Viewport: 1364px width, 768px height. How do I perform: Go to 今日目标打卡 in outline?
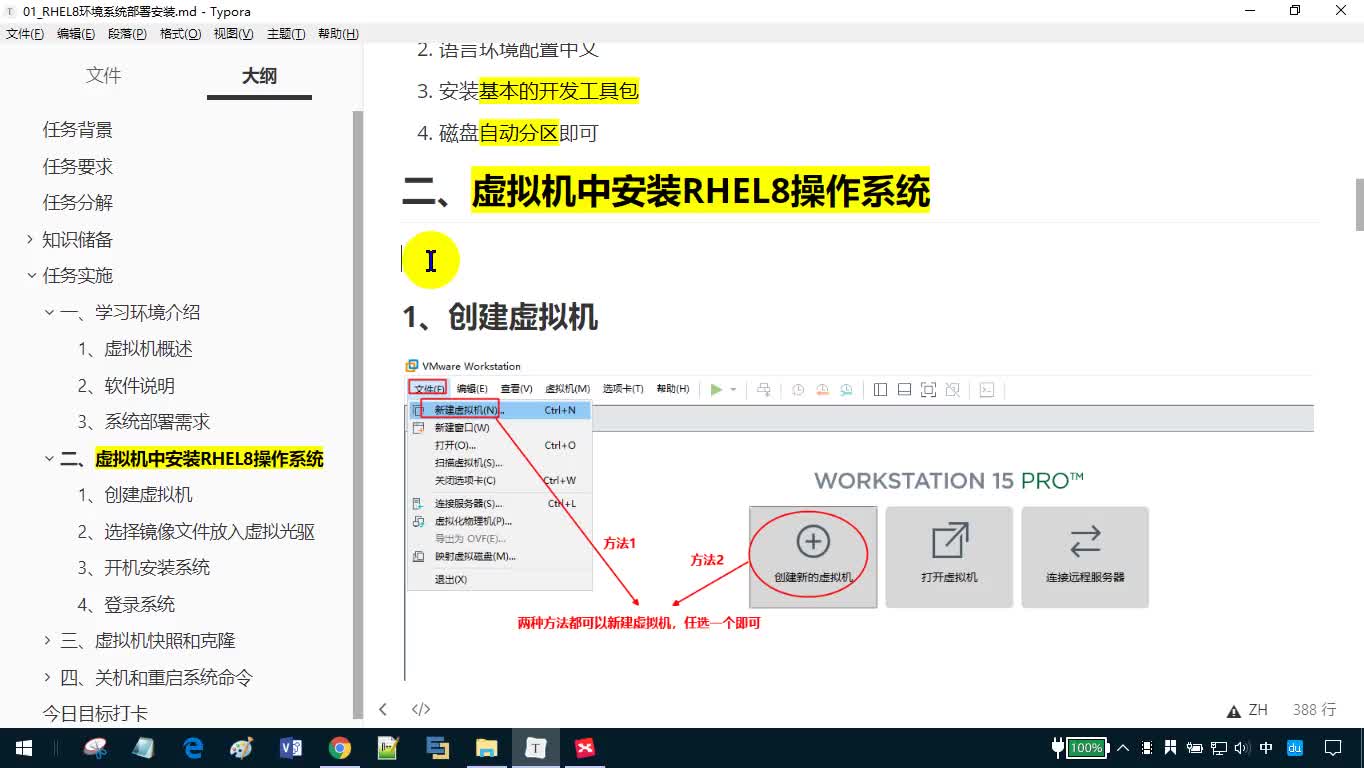click(95, 714)
